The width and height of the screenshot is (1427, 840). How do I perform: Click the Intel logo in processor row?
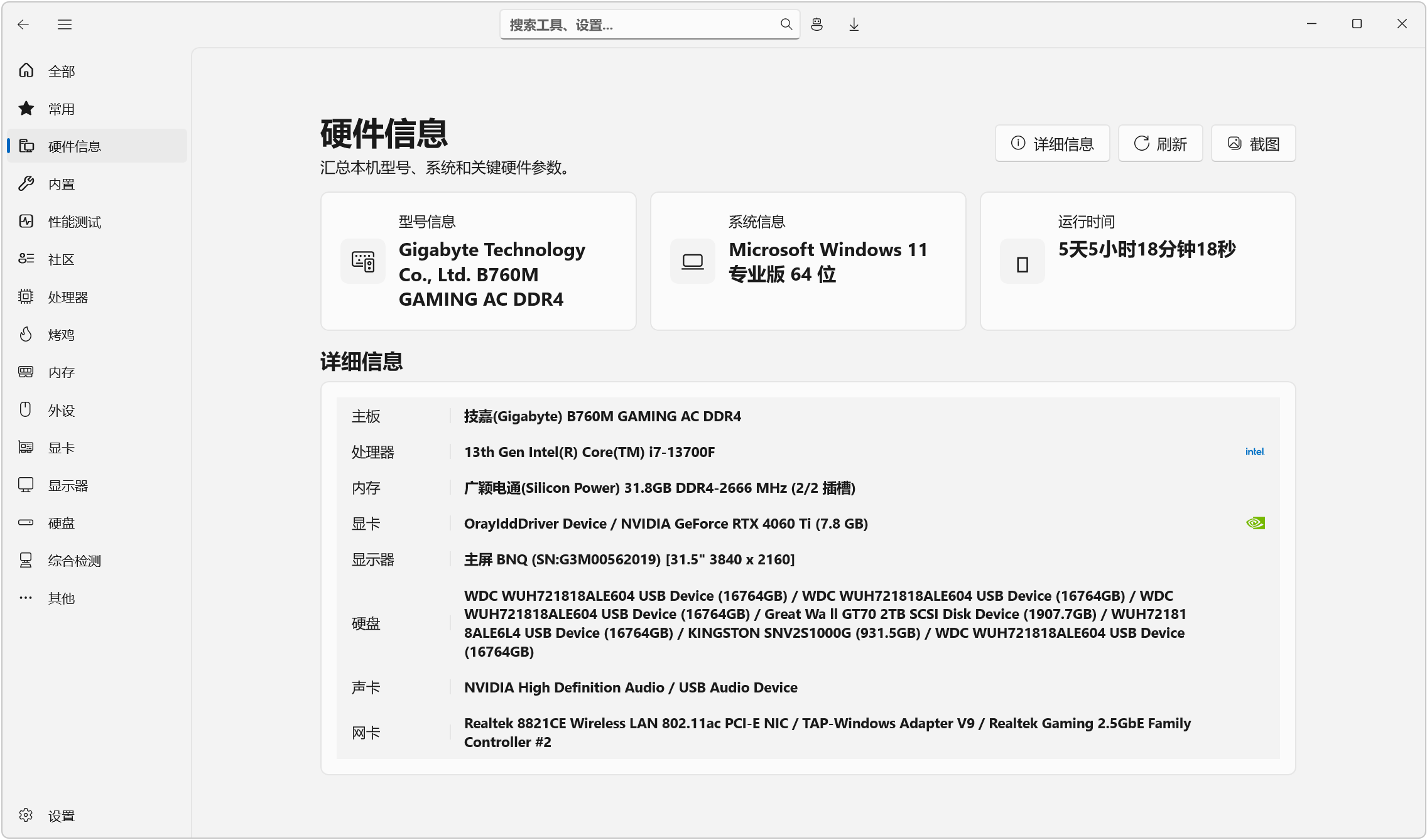point(1254,451)
